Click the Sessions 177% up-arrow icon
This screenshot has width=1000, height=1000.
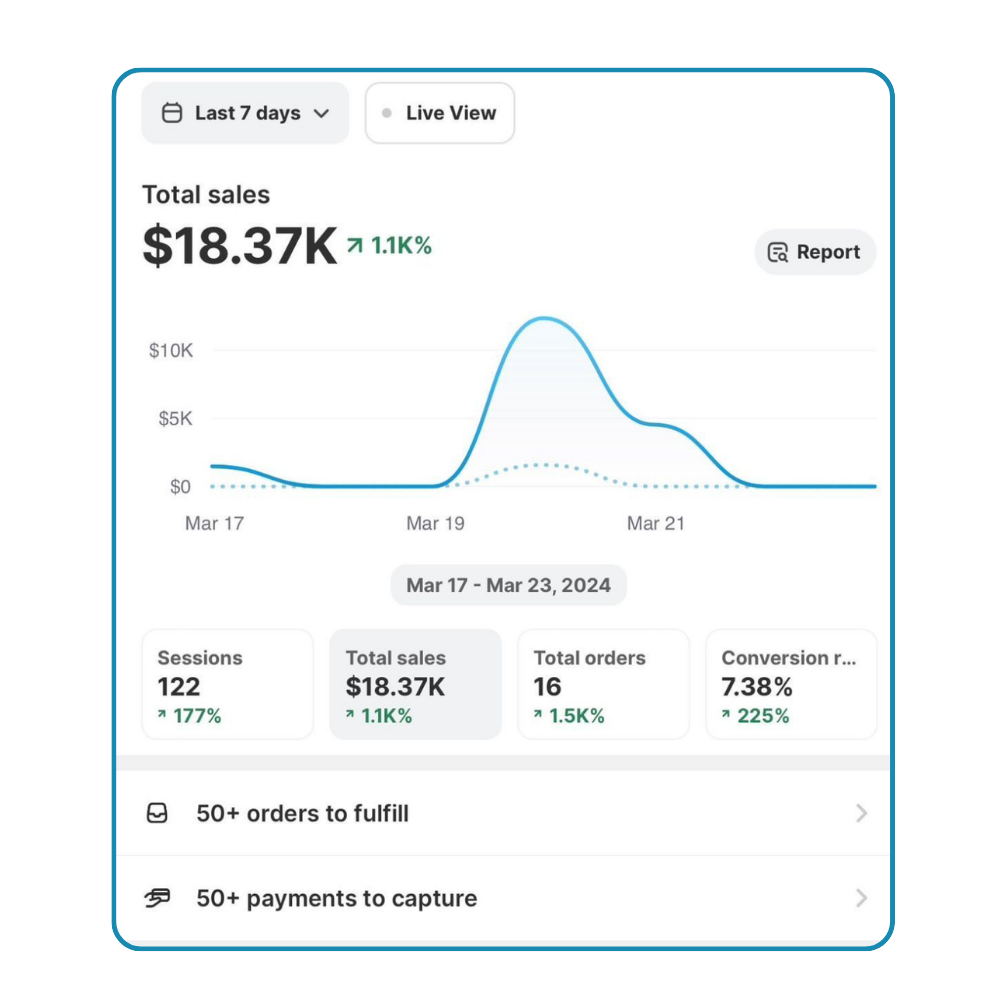(x=163, y=716)
